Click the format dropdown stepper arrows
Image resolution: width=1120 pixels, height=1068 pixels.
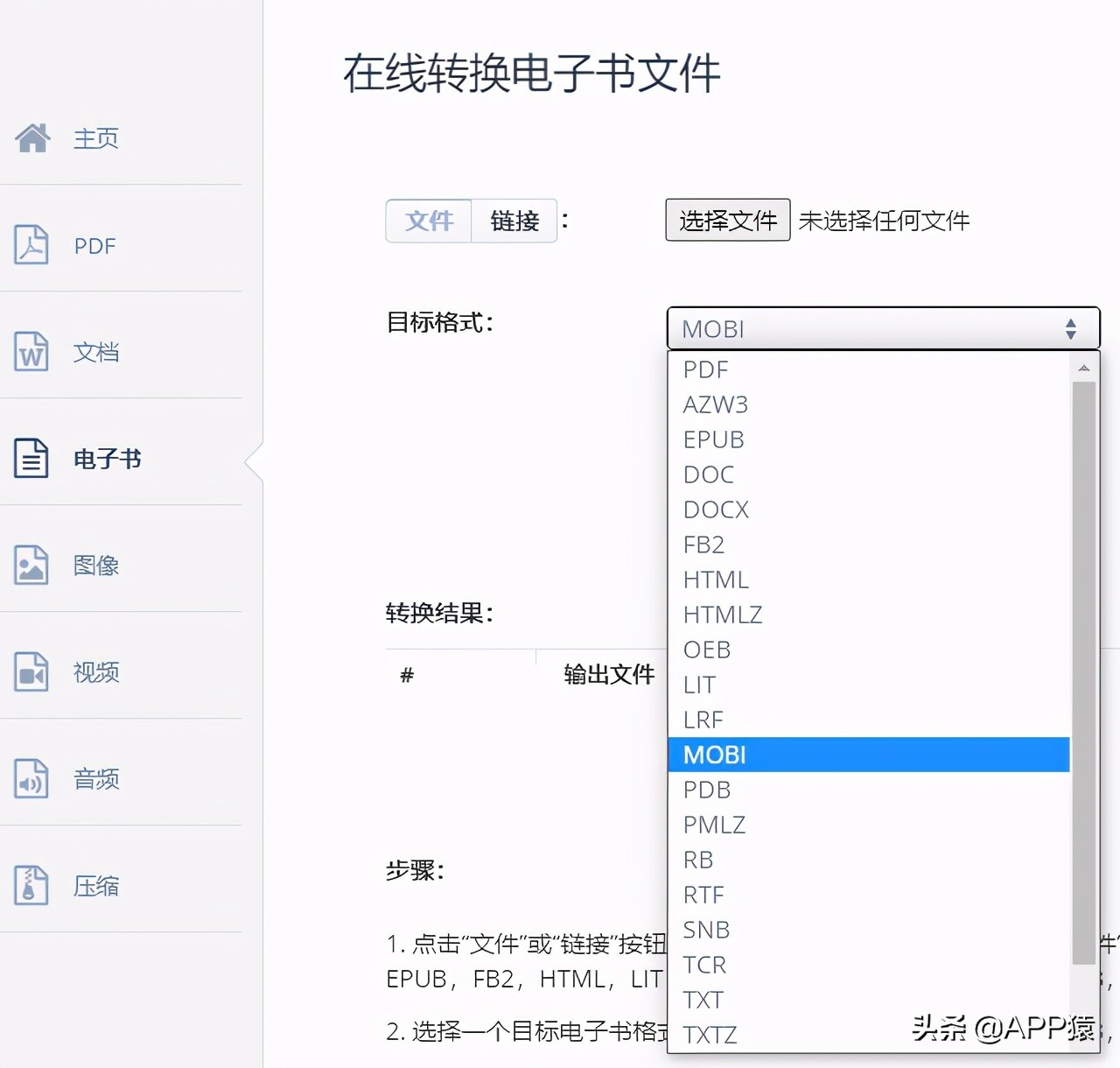1071,328
